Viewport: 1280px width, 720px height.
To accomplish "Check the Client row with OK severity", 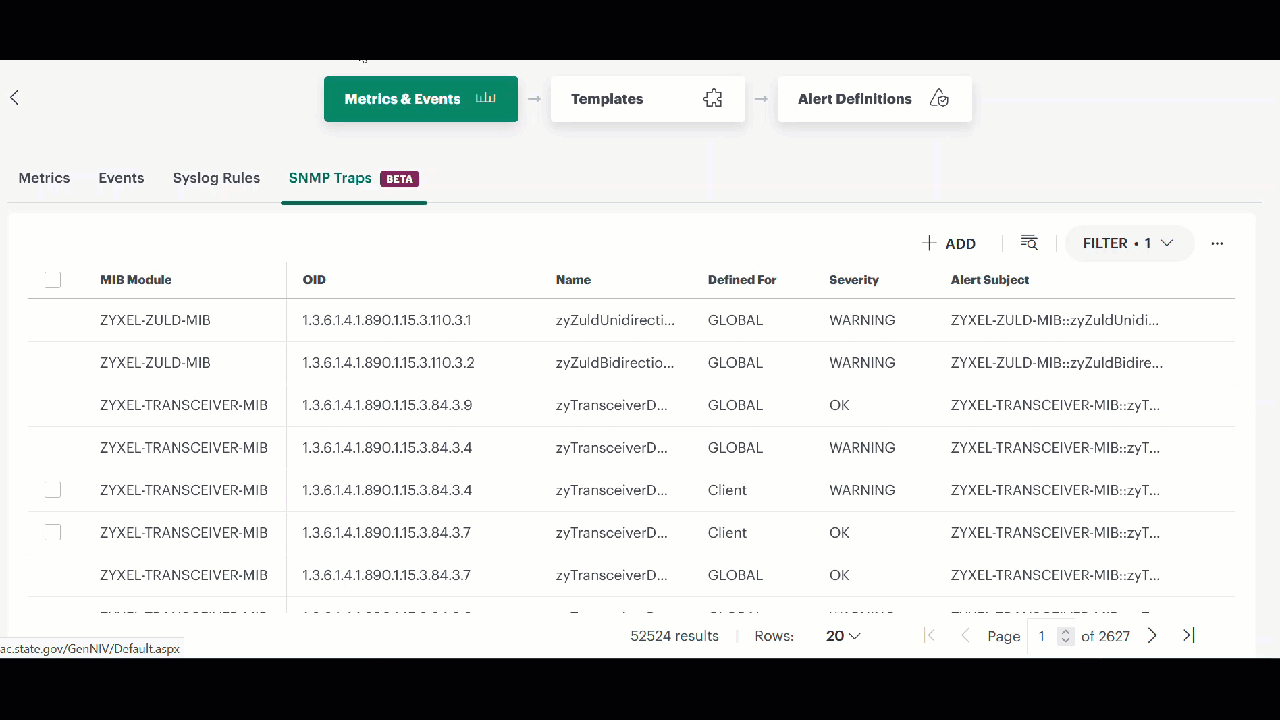I will tap(53, 533).
